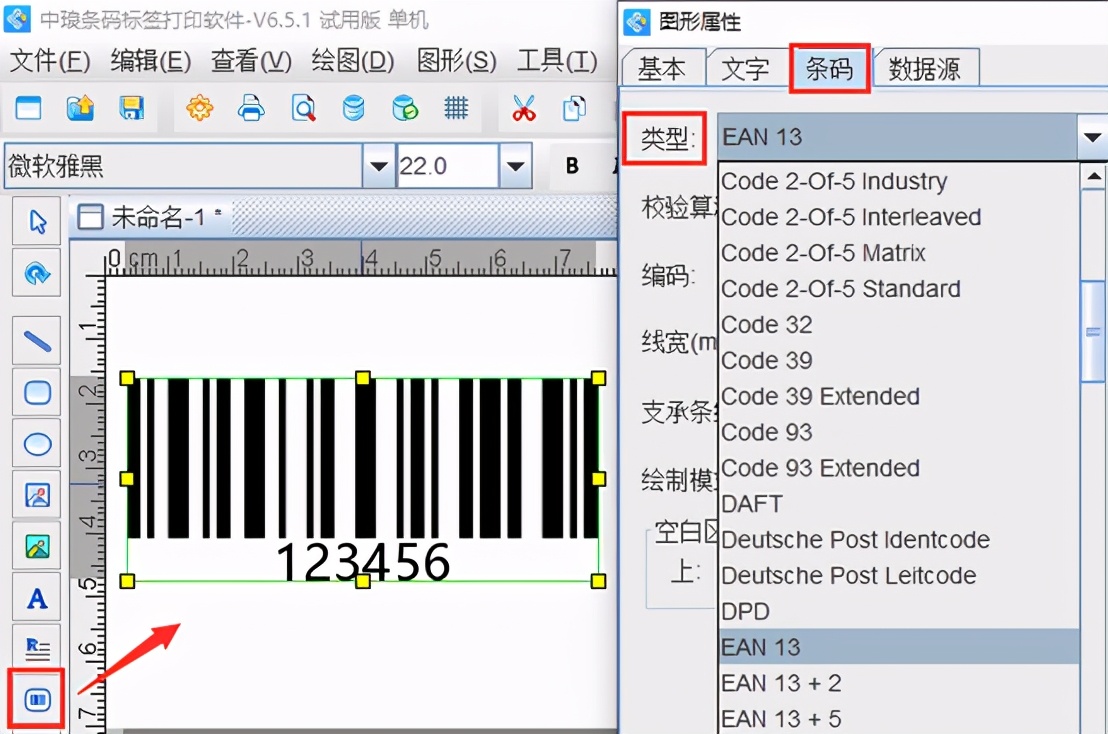Open the 数据源 tab
The height and width of the screenshot is (734, 1108).
925,67
